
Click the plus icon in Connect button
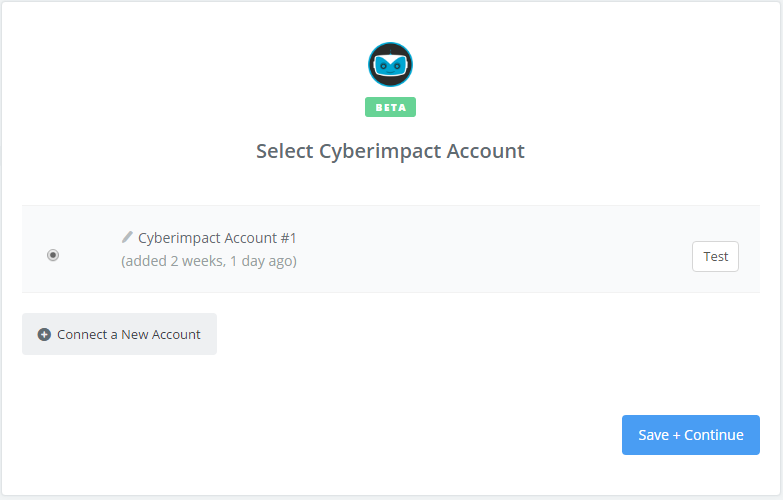click(44, 334)
